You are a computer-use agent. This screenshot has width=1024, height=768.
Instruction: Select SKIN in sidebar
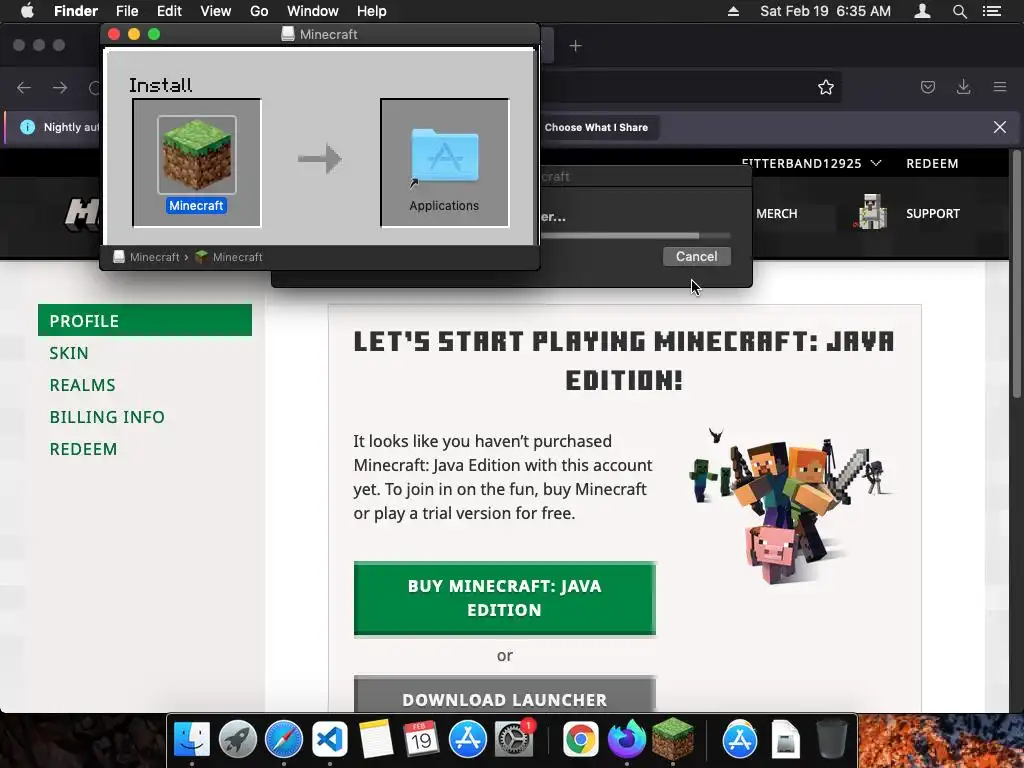click(69, 353)
